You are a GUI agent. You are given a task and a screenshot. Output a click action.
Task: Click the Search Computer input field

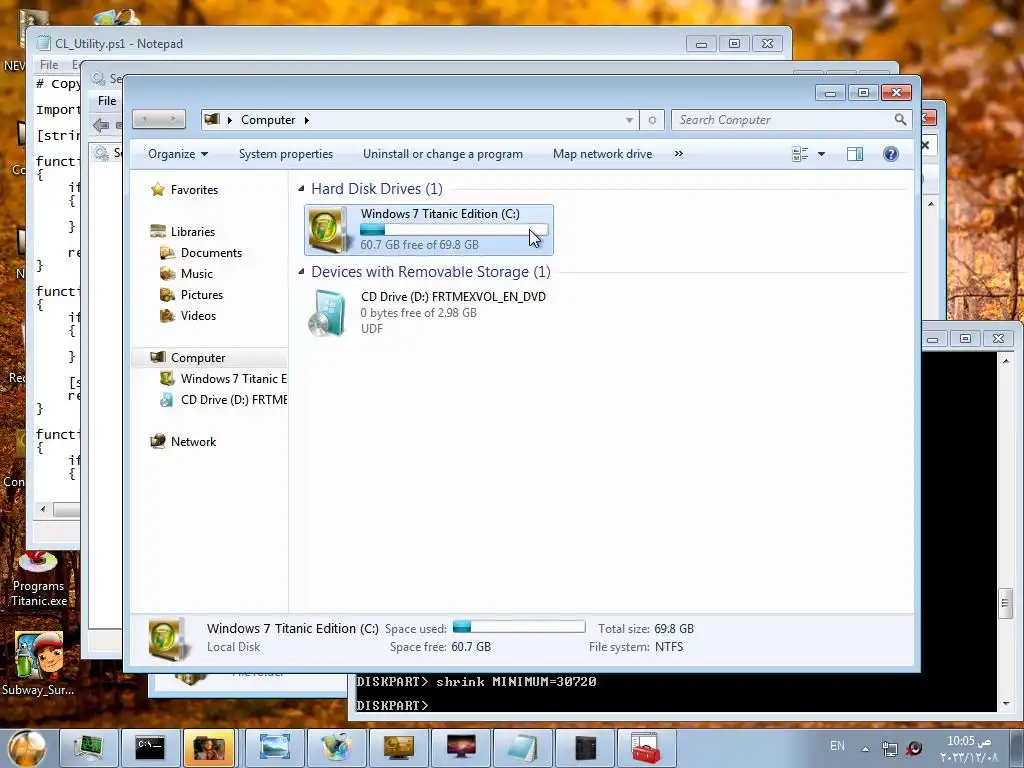tap(783, 120)
